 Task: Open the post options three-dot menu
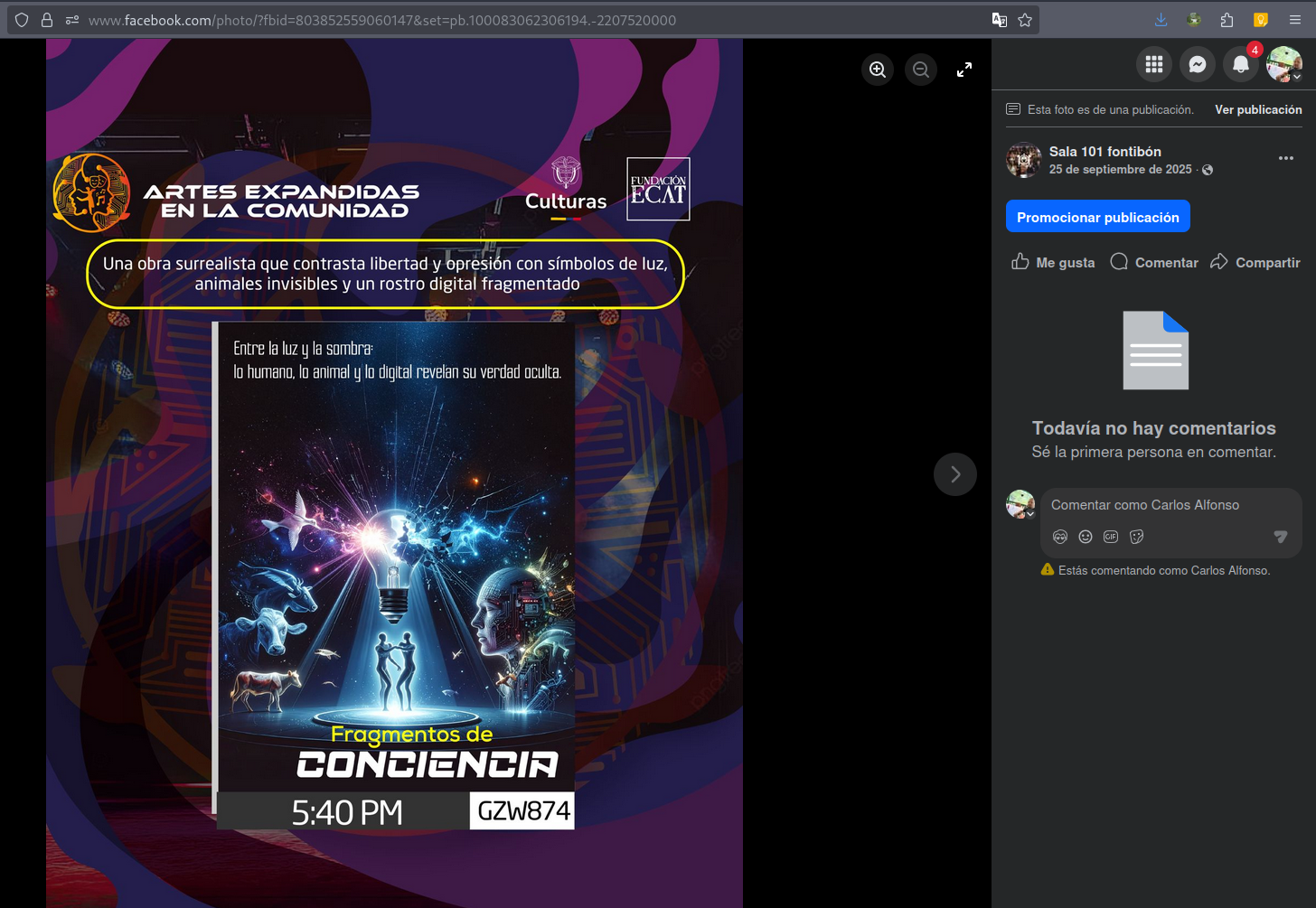1286,158
